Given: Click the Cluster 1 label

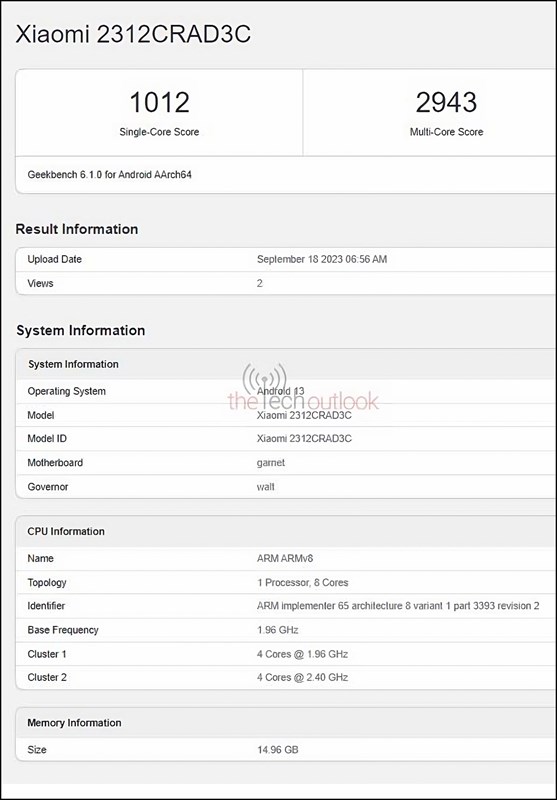Looking at the screenshot, I should tap(47, 654).
